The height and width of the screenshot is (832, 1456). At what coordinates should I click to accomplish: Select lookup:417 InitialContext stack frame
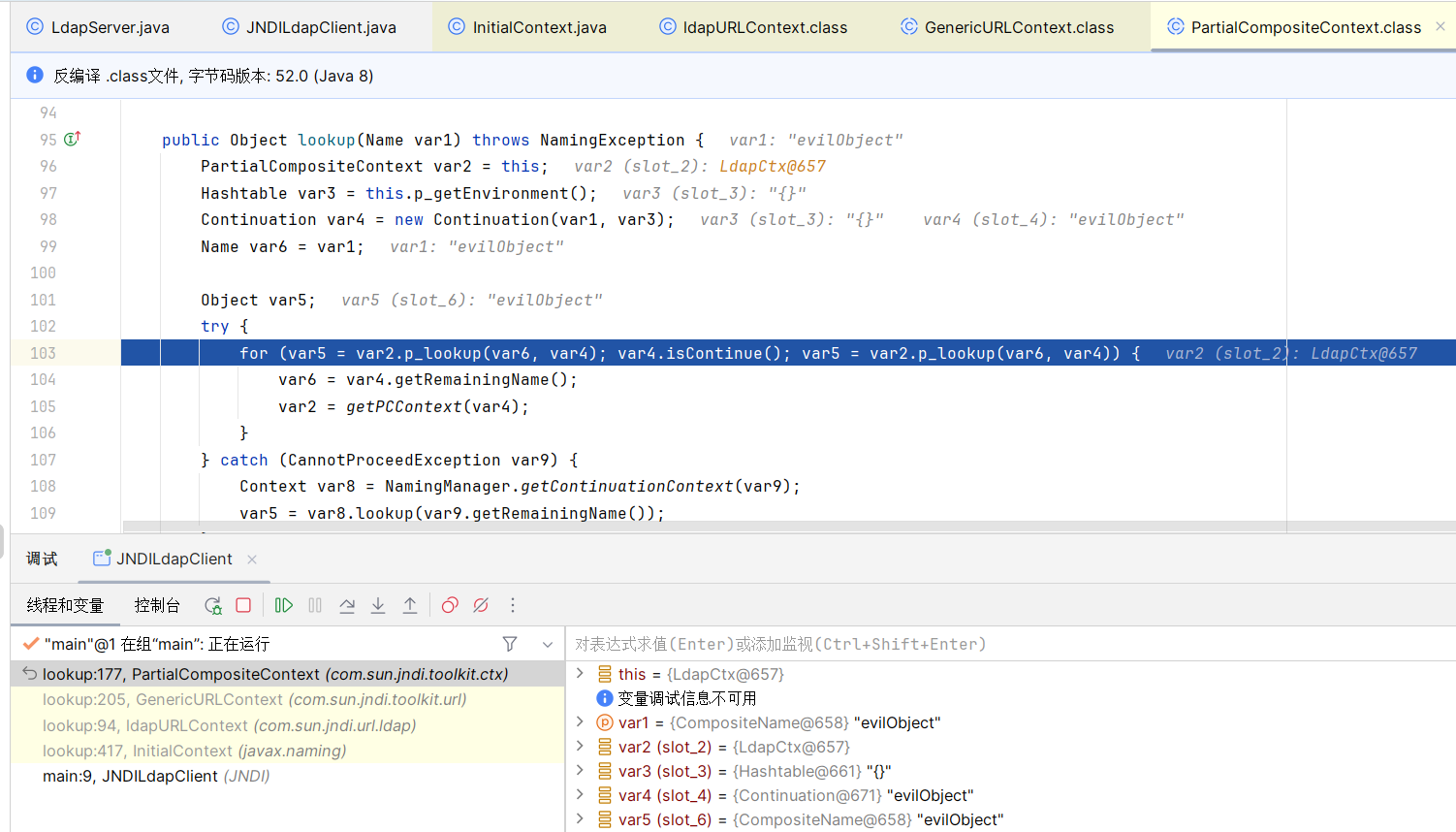coord(288,751)
